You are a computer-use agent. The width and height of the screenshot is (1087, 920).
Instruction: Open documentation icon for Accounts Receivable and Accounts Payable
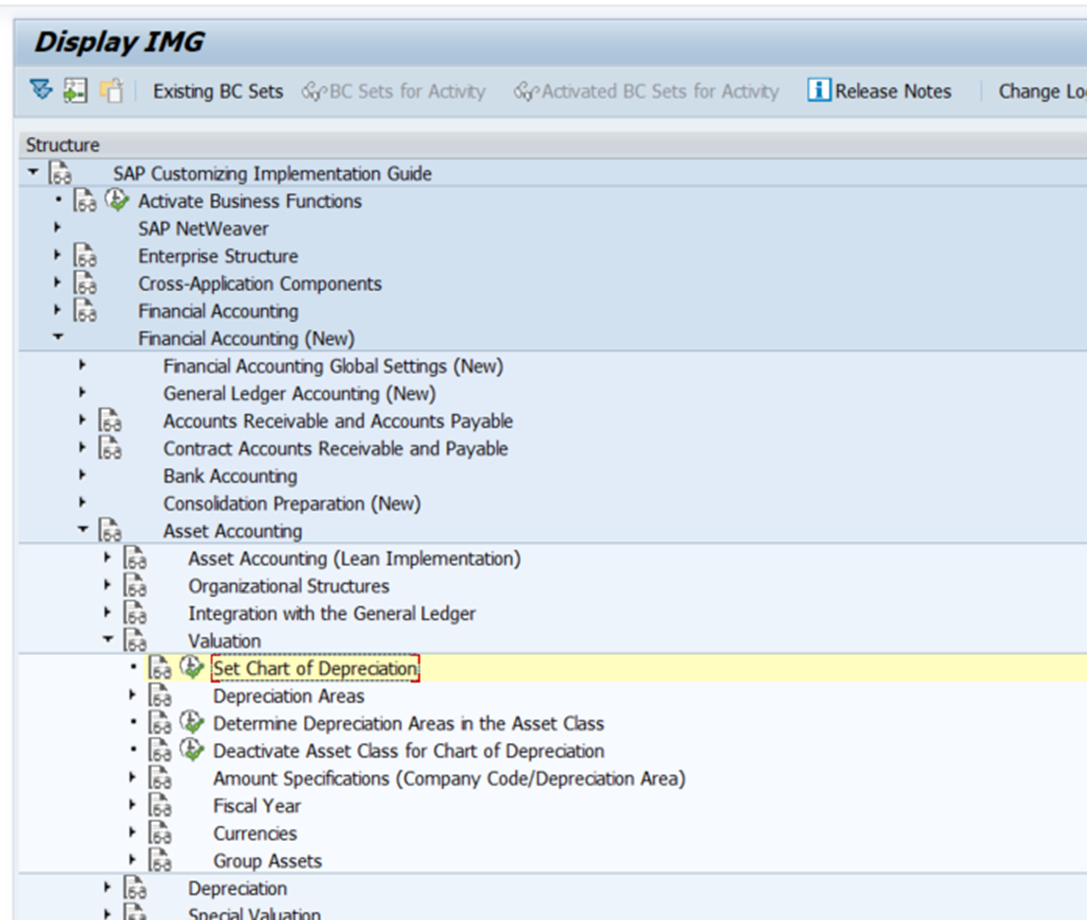pyautogui.click(x=110, y=420)
